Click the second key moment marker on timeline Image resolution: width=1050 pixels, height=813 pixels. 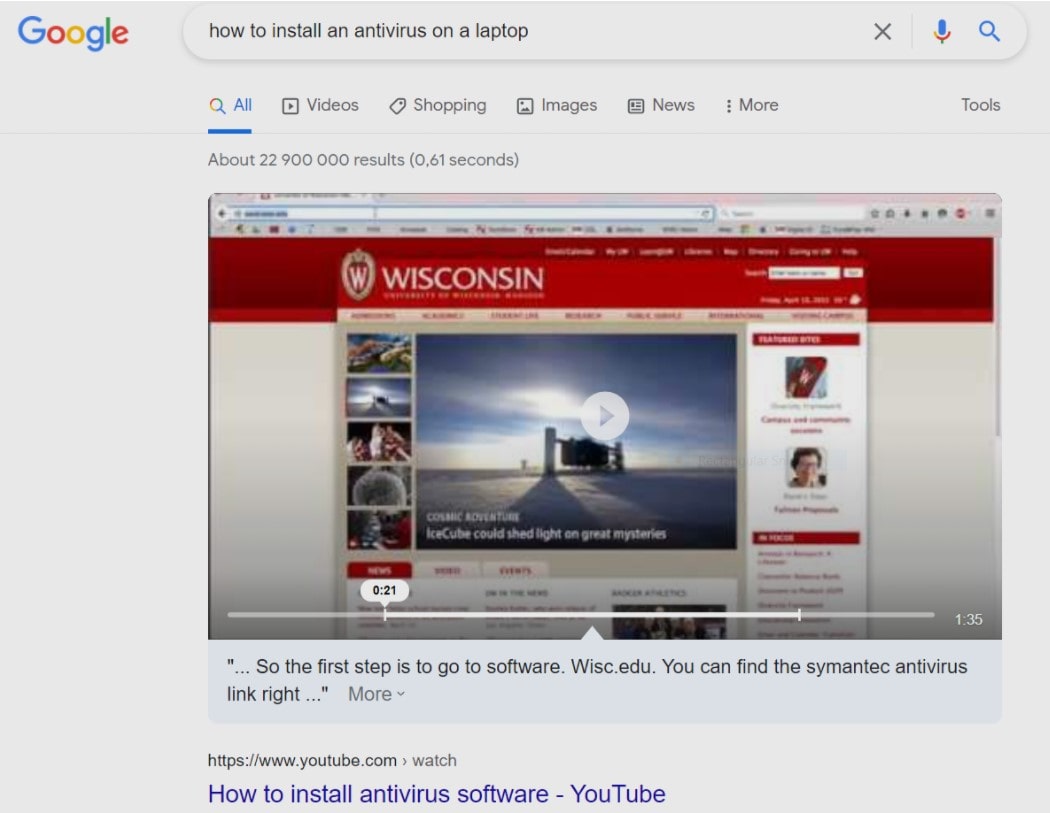(799, 614)
